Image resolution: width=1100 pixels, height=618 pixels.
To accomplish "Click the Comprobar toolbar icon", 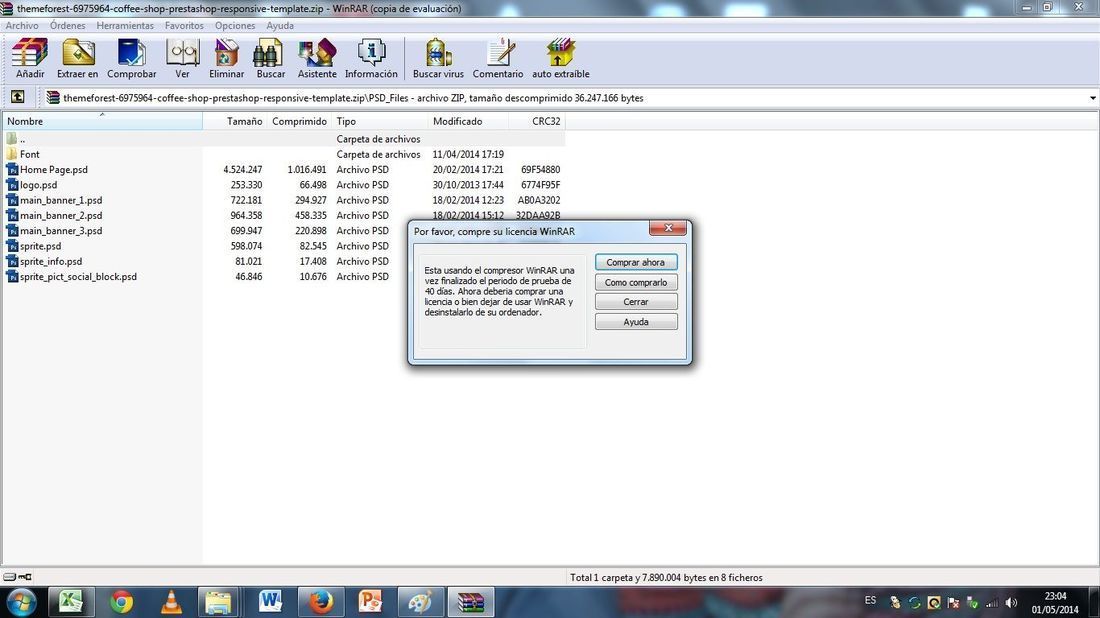I will click(132, 59).
